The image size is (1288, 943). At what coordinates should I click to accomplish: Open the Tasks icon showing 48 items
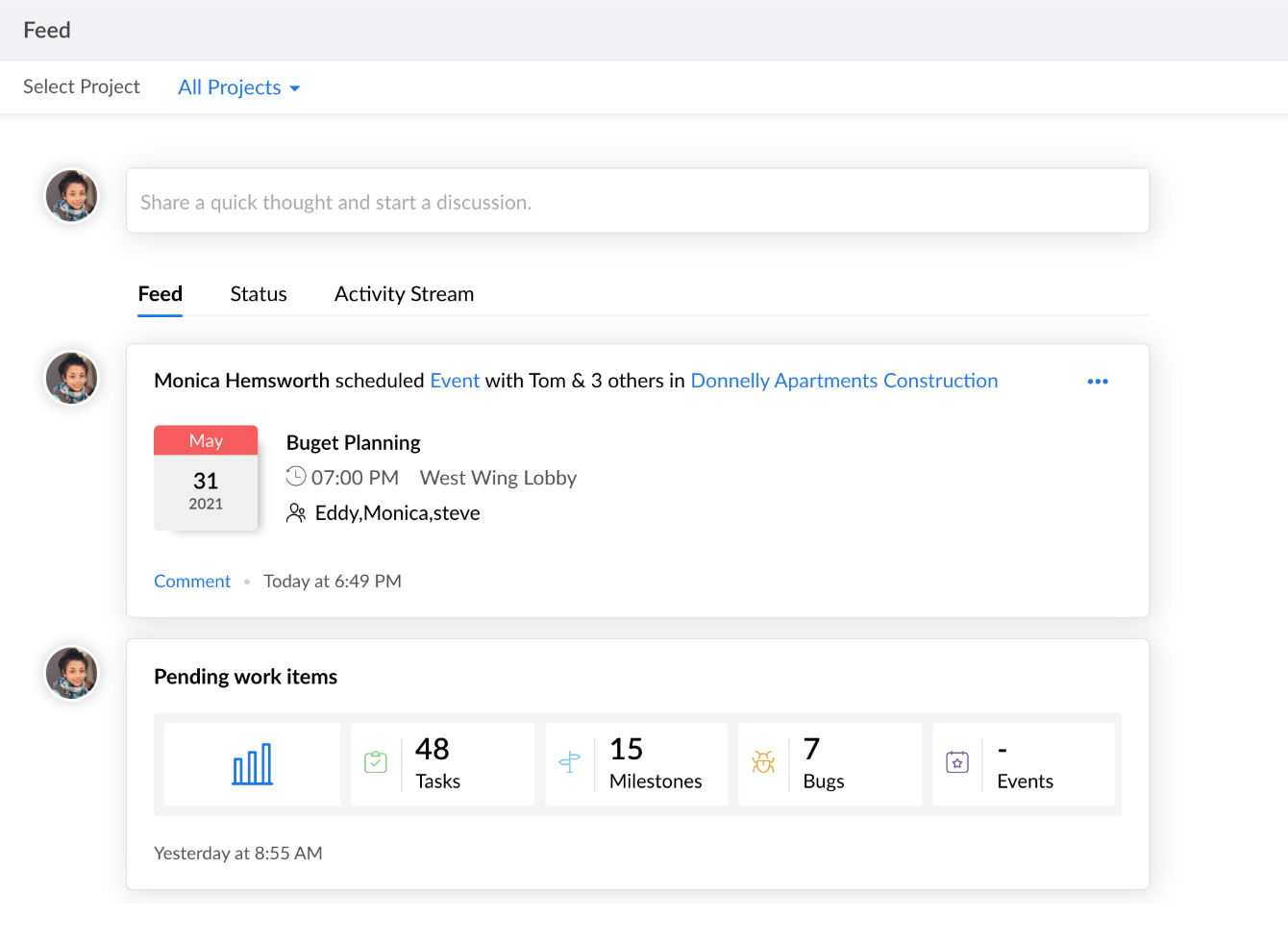tap(375, 761)
